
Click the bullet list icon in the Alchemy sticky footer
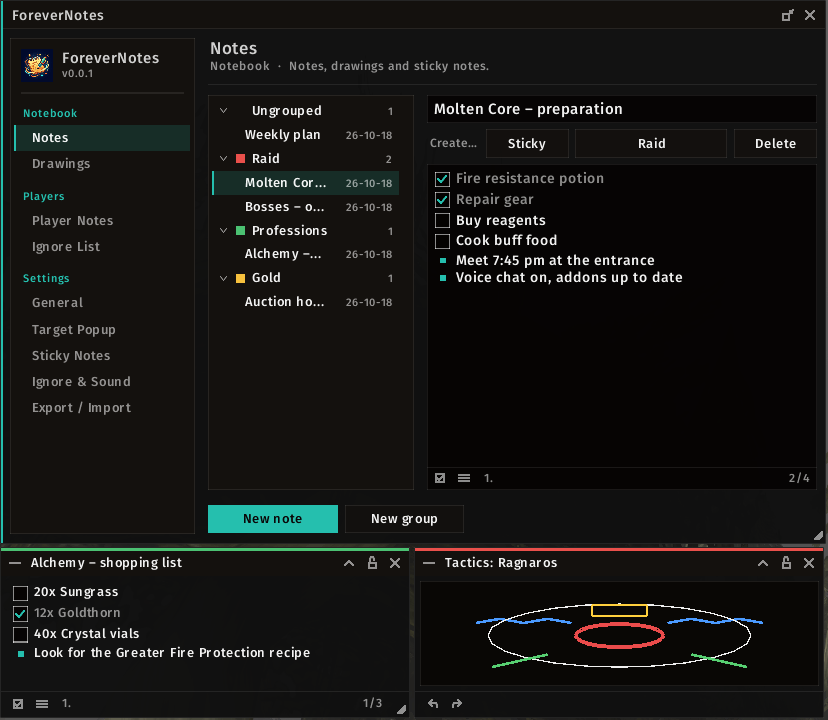pyautogui.click(x=42, y=704)
